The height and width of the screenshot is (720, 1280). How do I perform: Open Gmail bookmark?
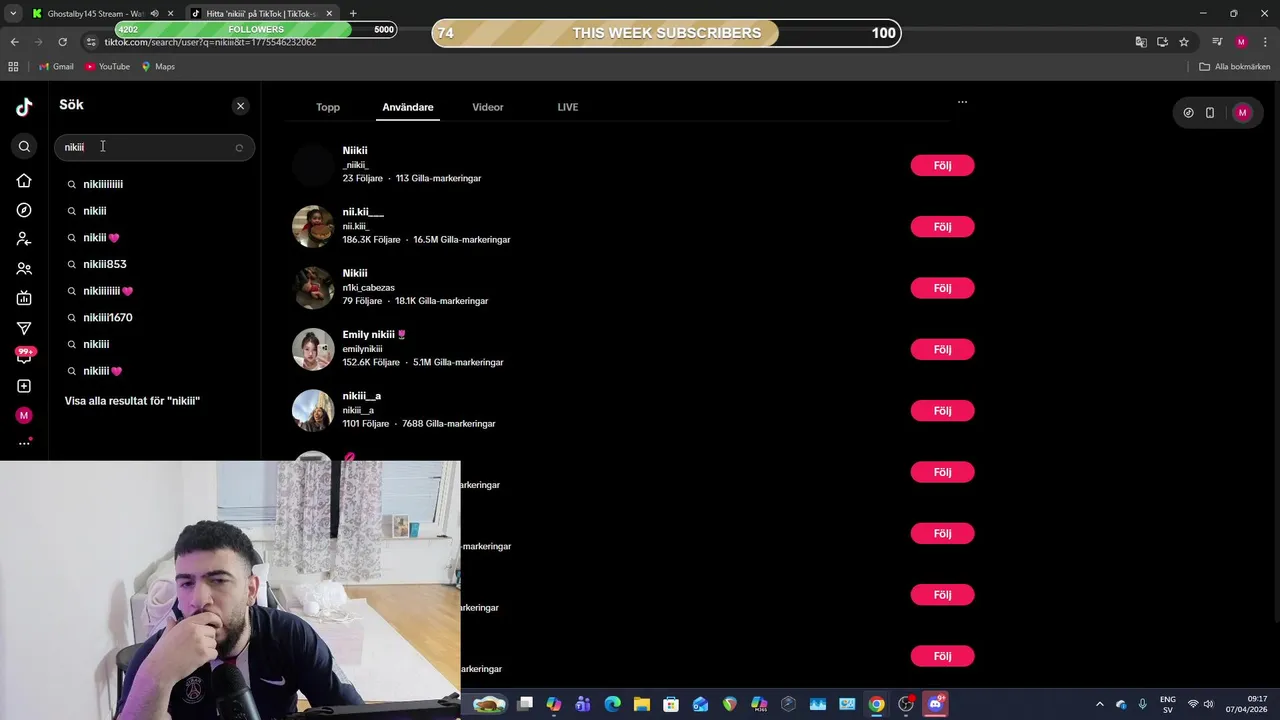56,67
